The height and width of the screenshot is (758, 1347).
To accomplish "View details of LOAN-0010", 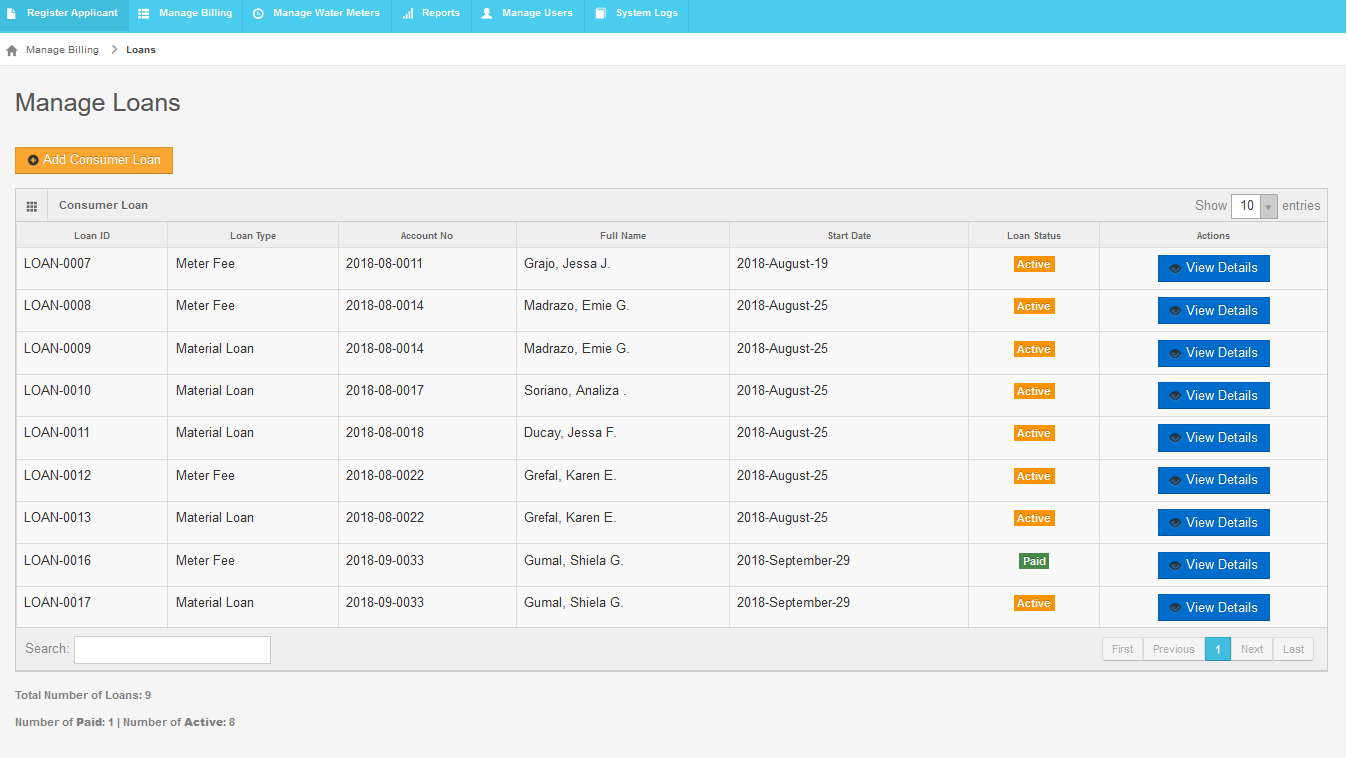I will coord(1213,395).
